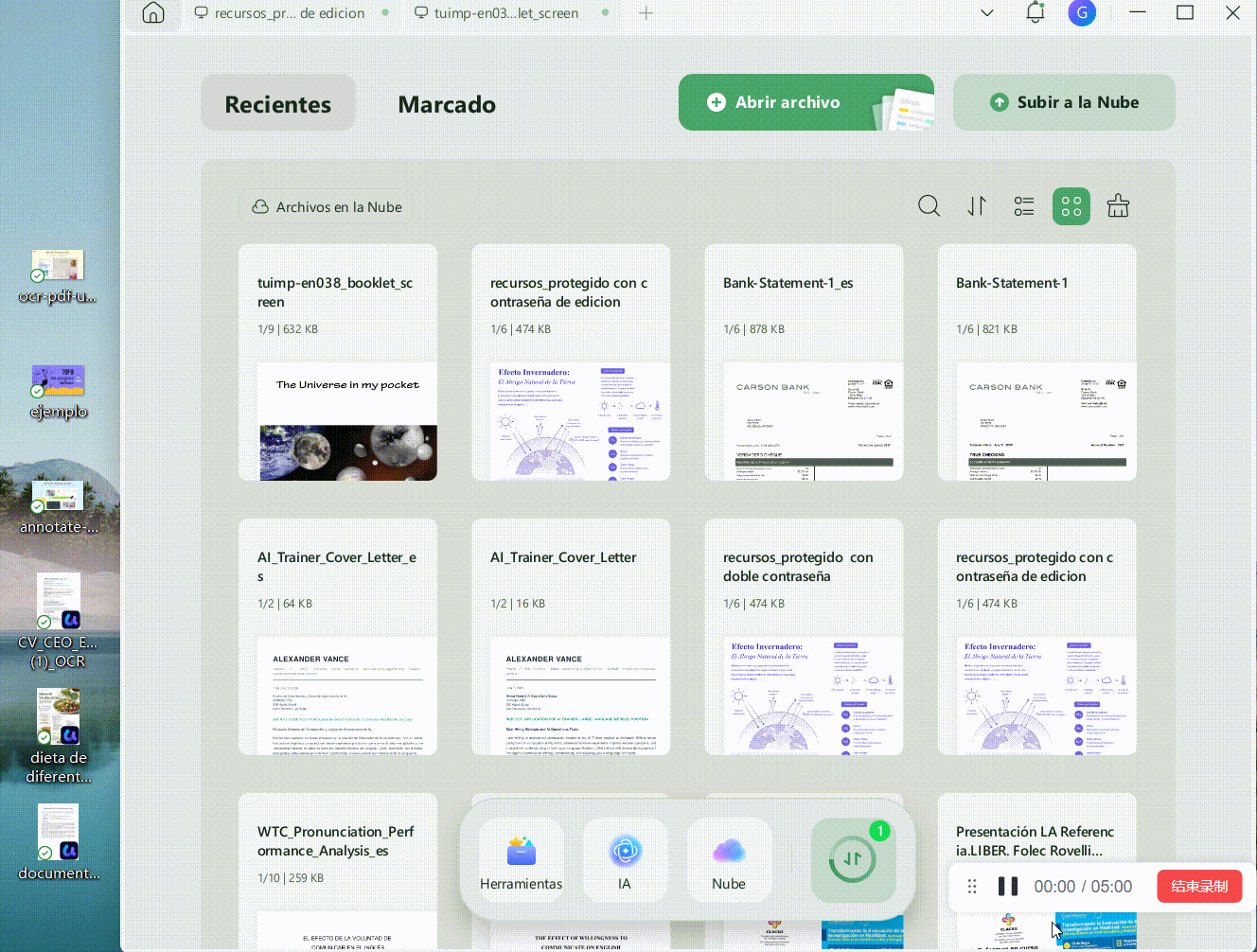Open the Nube cloud panel

pos(729,861)
